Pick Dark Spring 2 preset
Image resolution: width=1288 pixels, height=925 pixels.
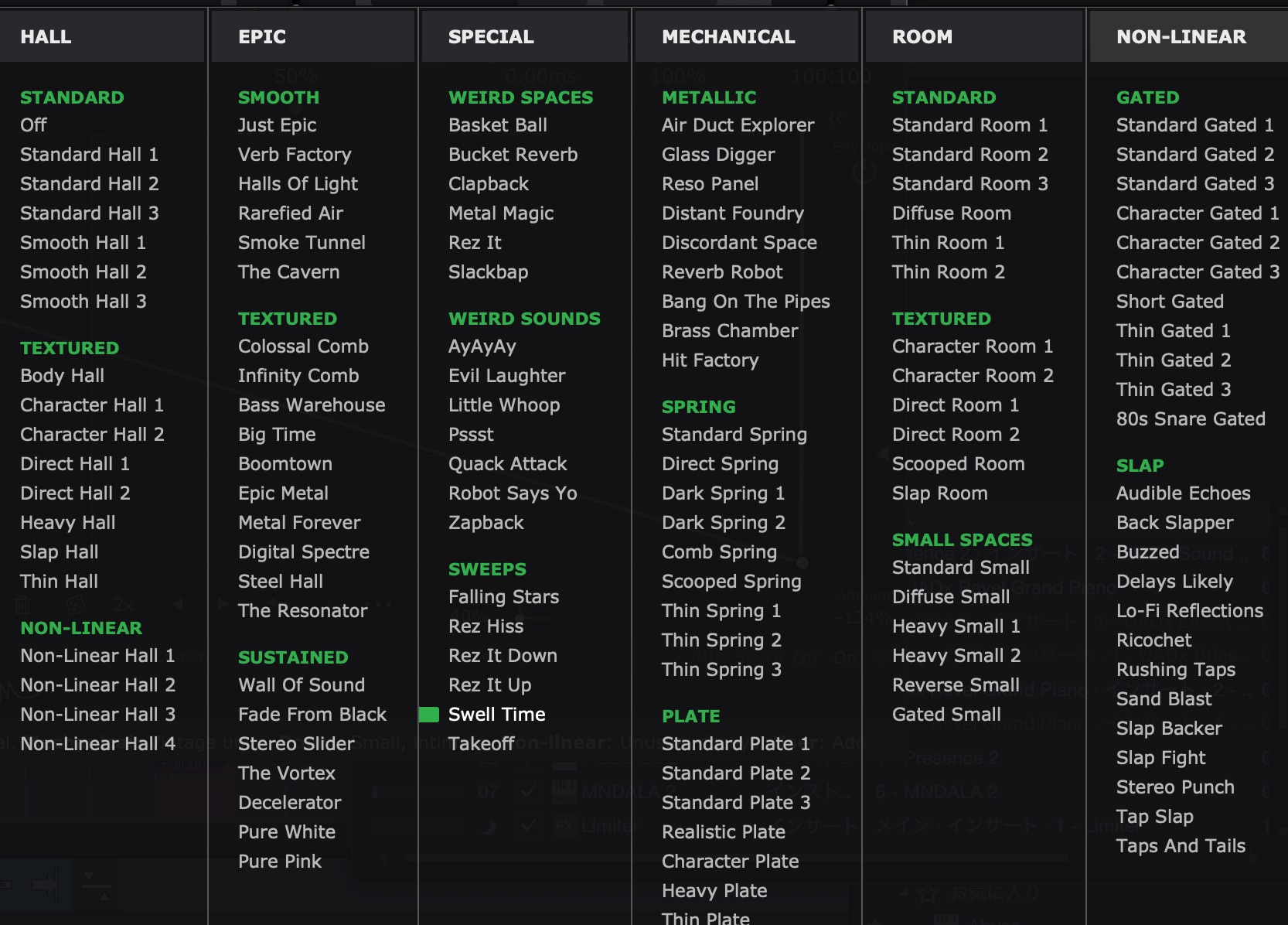tap(723, 523)
